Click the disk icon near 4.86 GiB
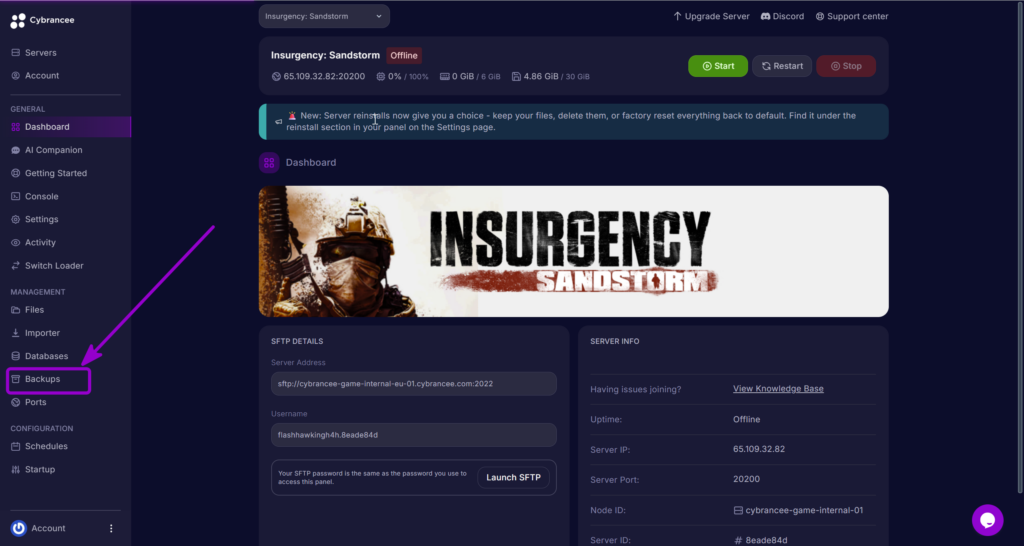Viewport: 1024px width, 546px height. pos(516,76)
